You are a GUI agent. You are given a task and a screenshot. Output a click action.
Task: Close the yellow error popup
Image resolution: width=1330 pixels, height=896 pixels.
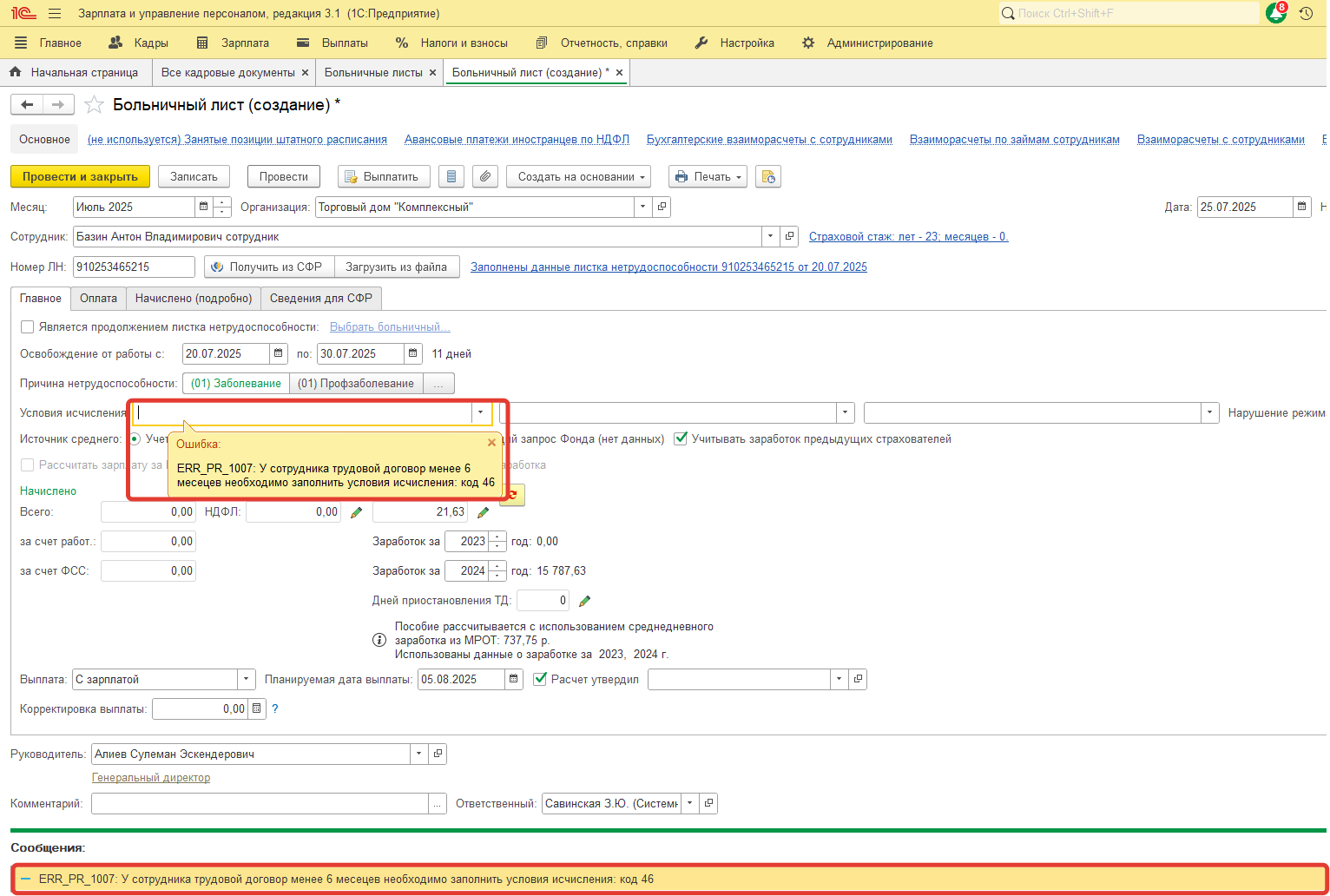[491, 443]
